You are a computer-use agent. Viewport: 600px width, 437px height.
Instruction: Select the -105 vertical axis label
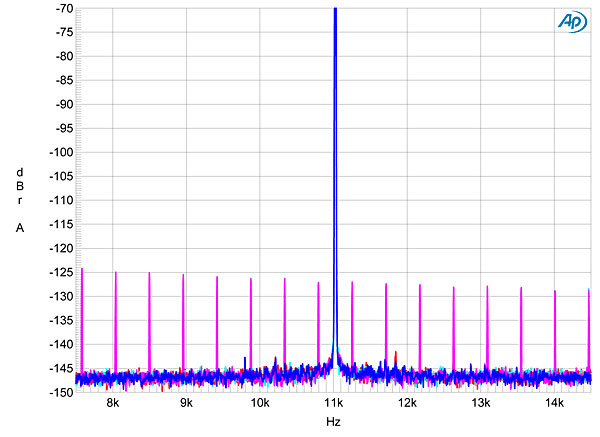pos(61,176)
